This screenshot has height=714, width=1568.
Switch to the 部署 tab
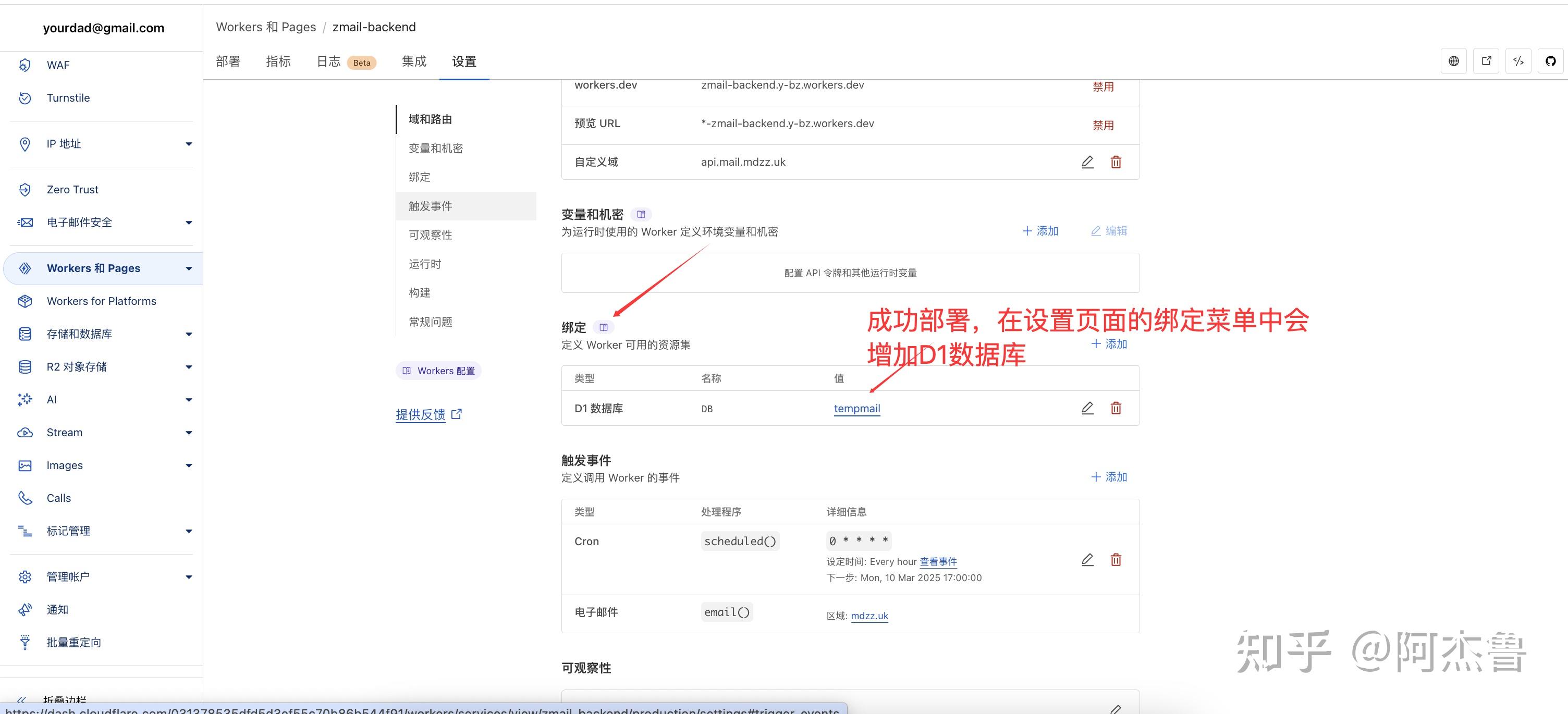click(228, 61)
